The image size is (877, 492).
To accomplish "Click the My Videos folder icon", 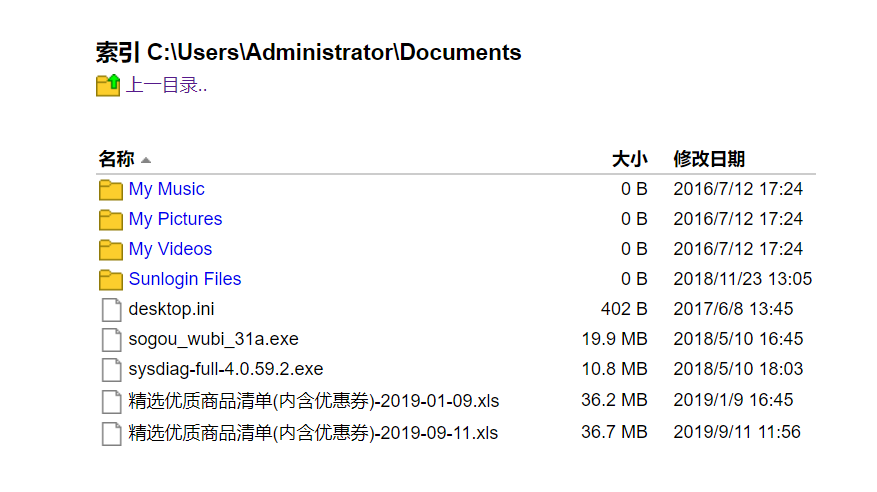I will [111, 250].
